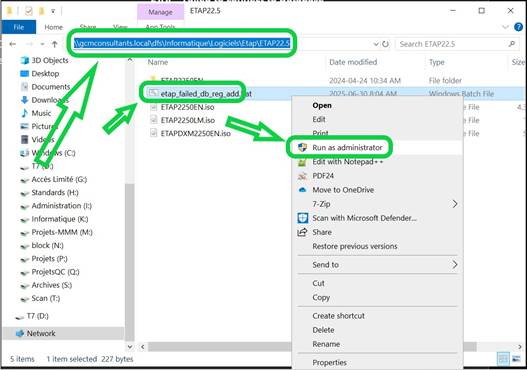Sort files by the Type column
The width and height of the screenshot is (527, 370).
[437, 62]
